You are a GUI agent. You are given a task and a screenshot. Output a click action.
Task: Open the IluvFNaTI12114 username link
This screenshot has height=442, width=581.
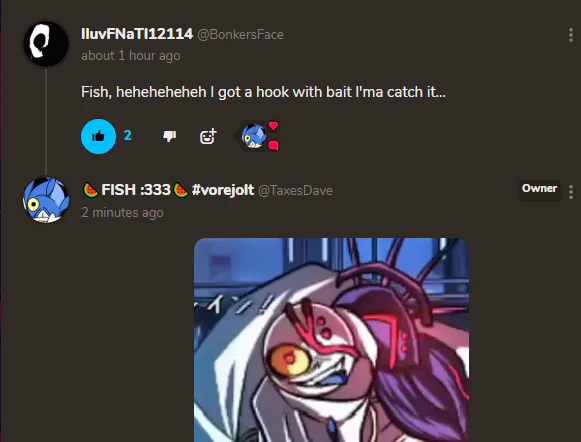click(x=137, y=34)
